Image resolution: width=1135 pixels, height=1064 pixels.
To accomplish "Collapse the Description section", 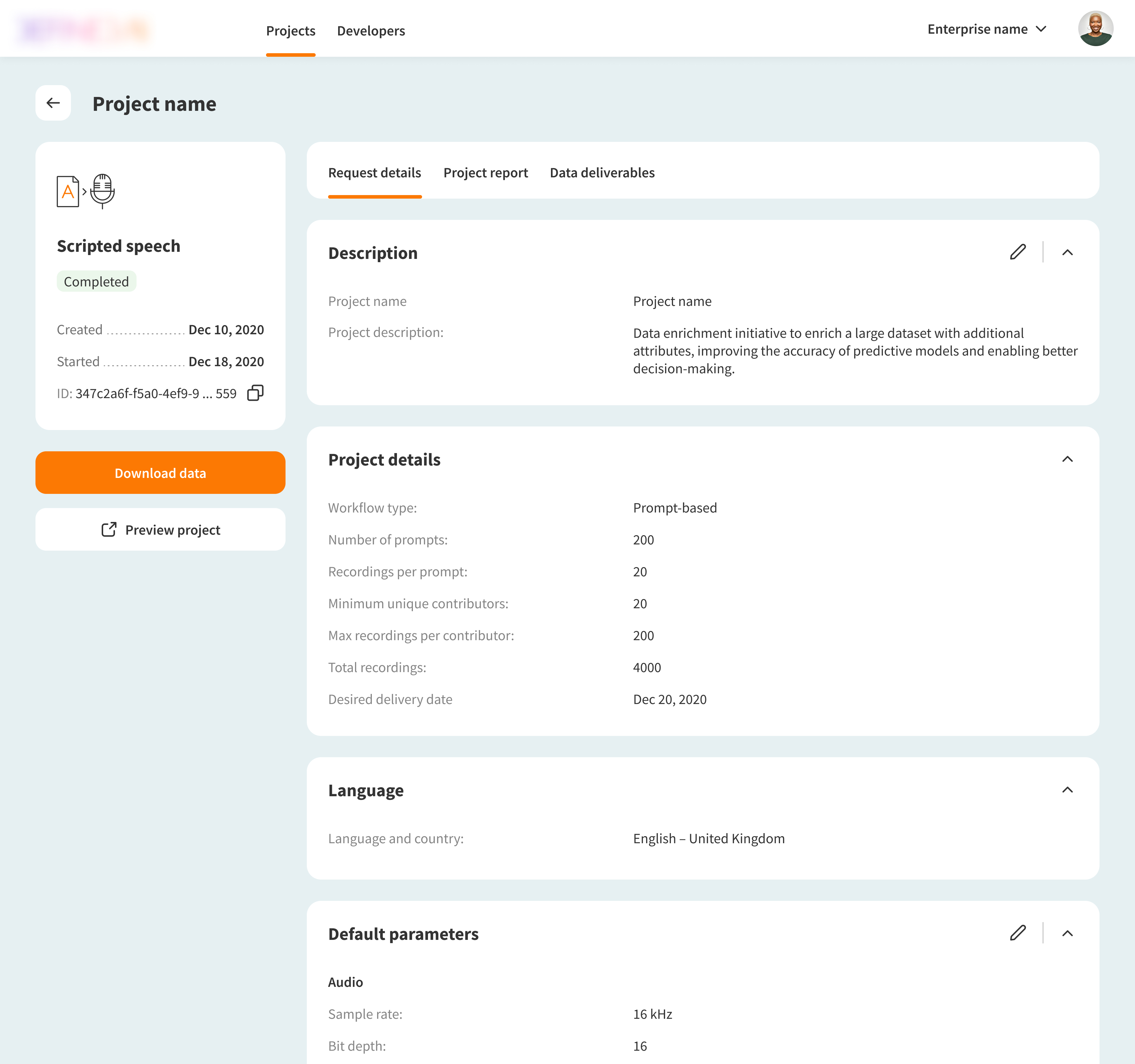I will tap(1067, 252).
